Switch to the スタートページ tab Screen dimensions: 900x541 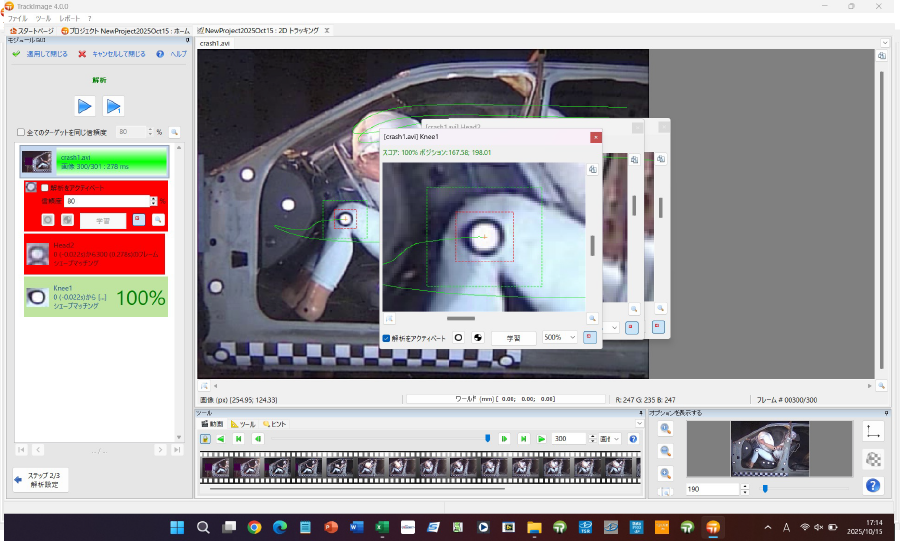coord(32,31)
